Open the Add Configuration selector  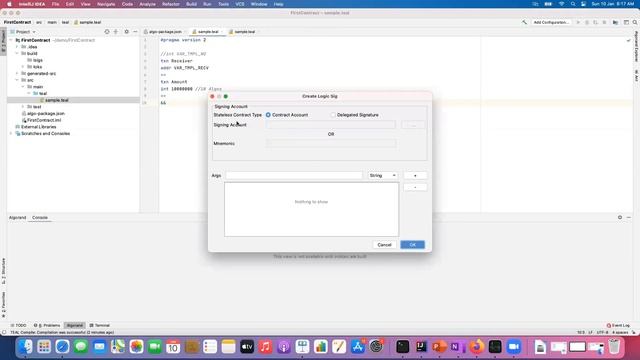coord(551,22)
